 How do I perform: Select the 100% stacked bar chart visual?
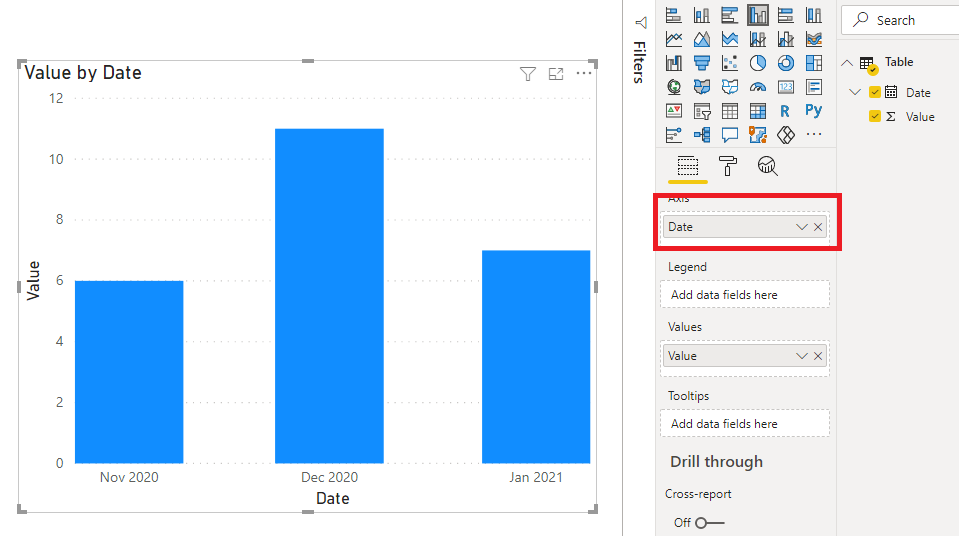pos(786,15)
